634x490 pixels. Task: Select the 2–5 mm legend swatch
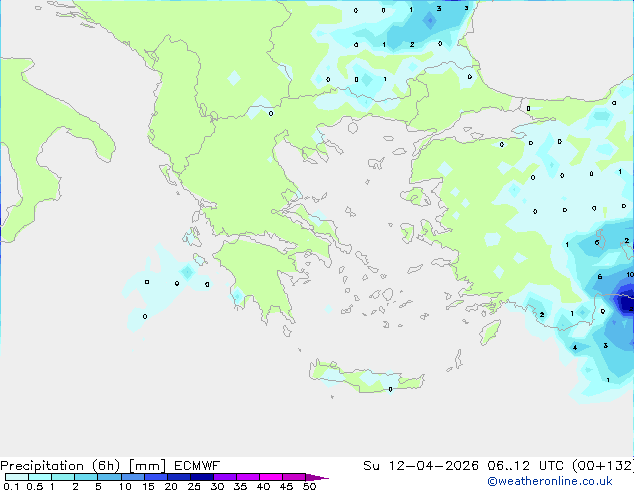click(x=86, y=477)
